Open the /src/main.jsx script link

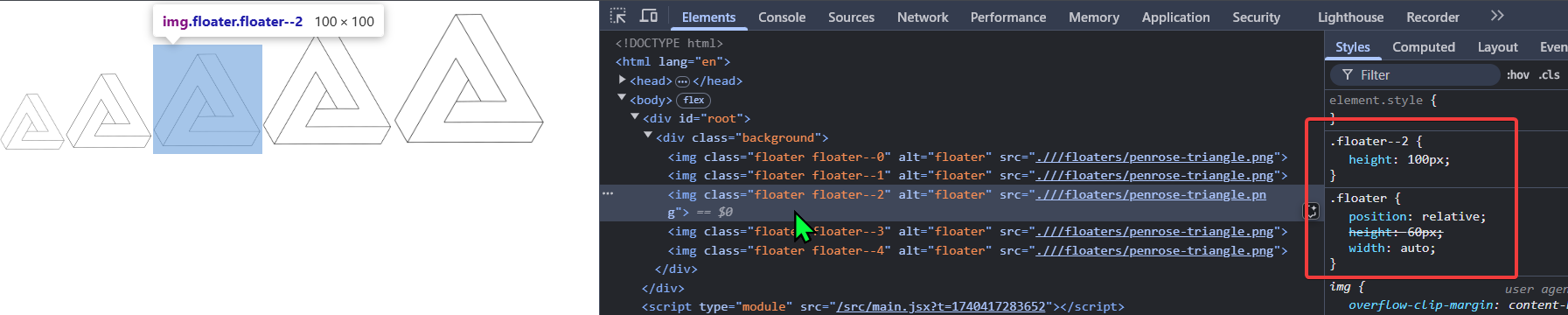pyautogui.click(x=941, y=306)
